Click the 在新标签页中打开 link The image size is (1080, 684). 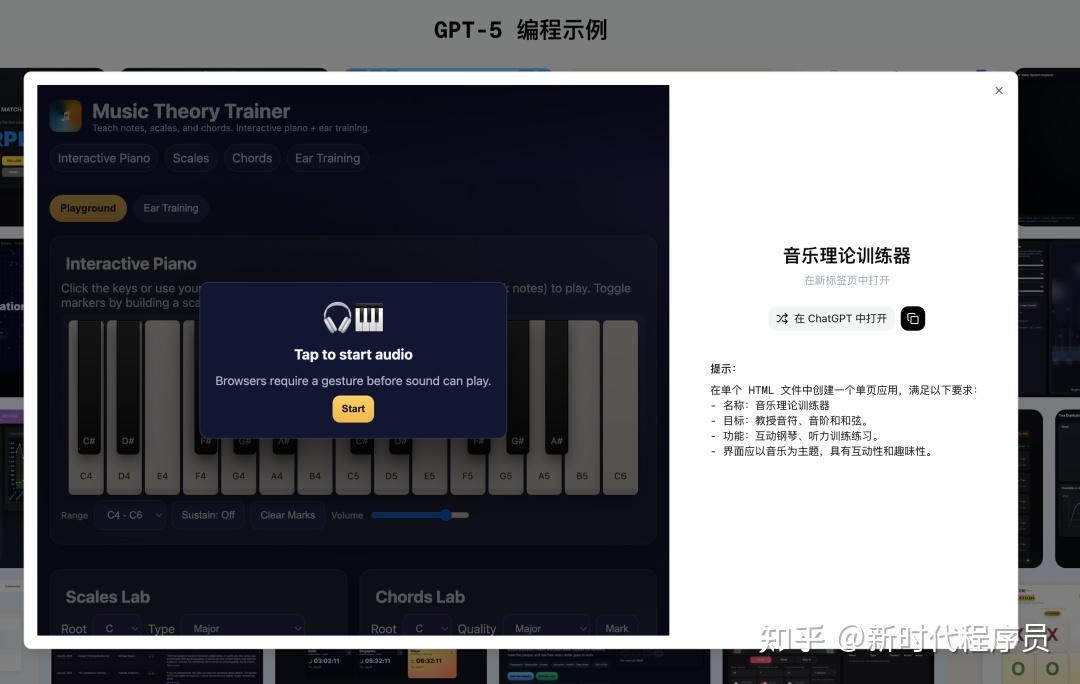click(846, 281)
